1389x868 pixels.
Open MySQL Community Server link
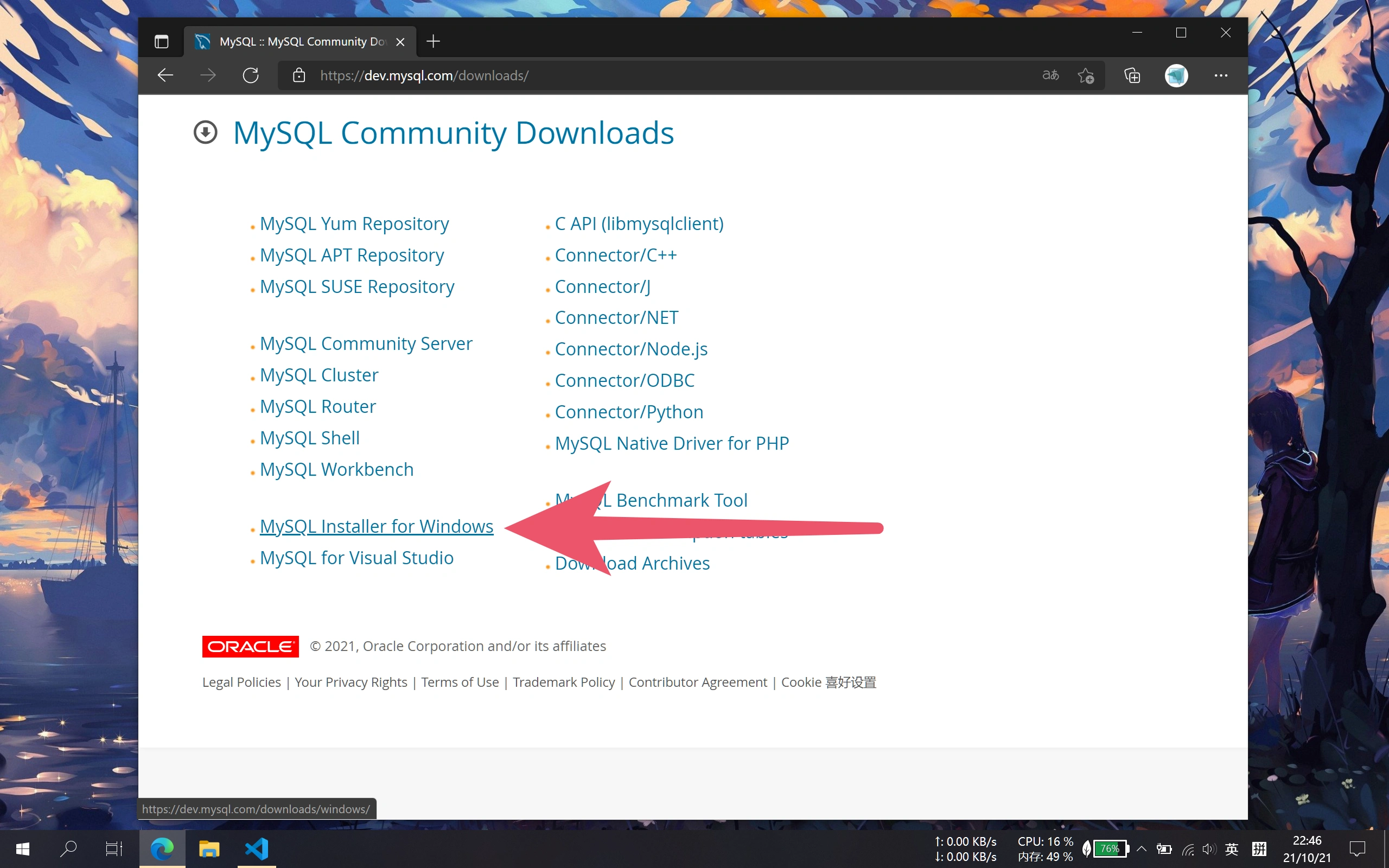(366, 343)
